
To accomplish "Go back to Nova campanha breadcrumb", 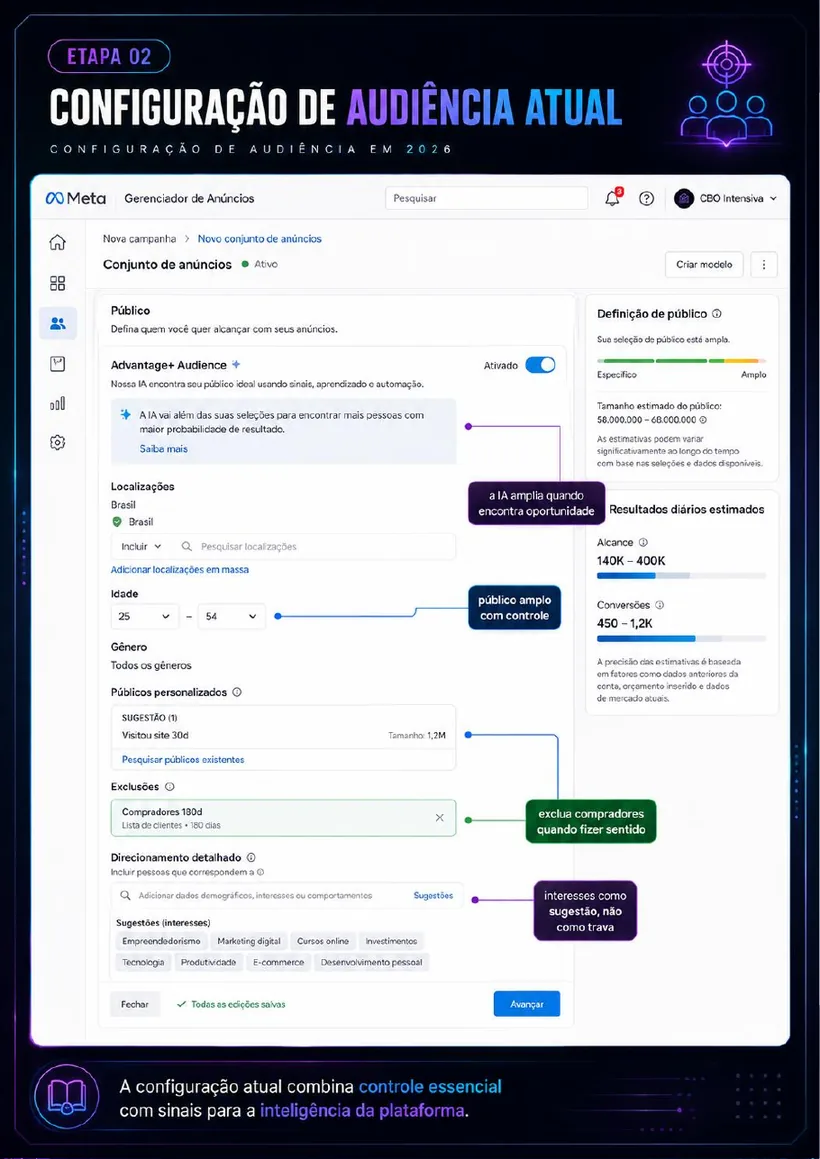I will coord(140,239).
